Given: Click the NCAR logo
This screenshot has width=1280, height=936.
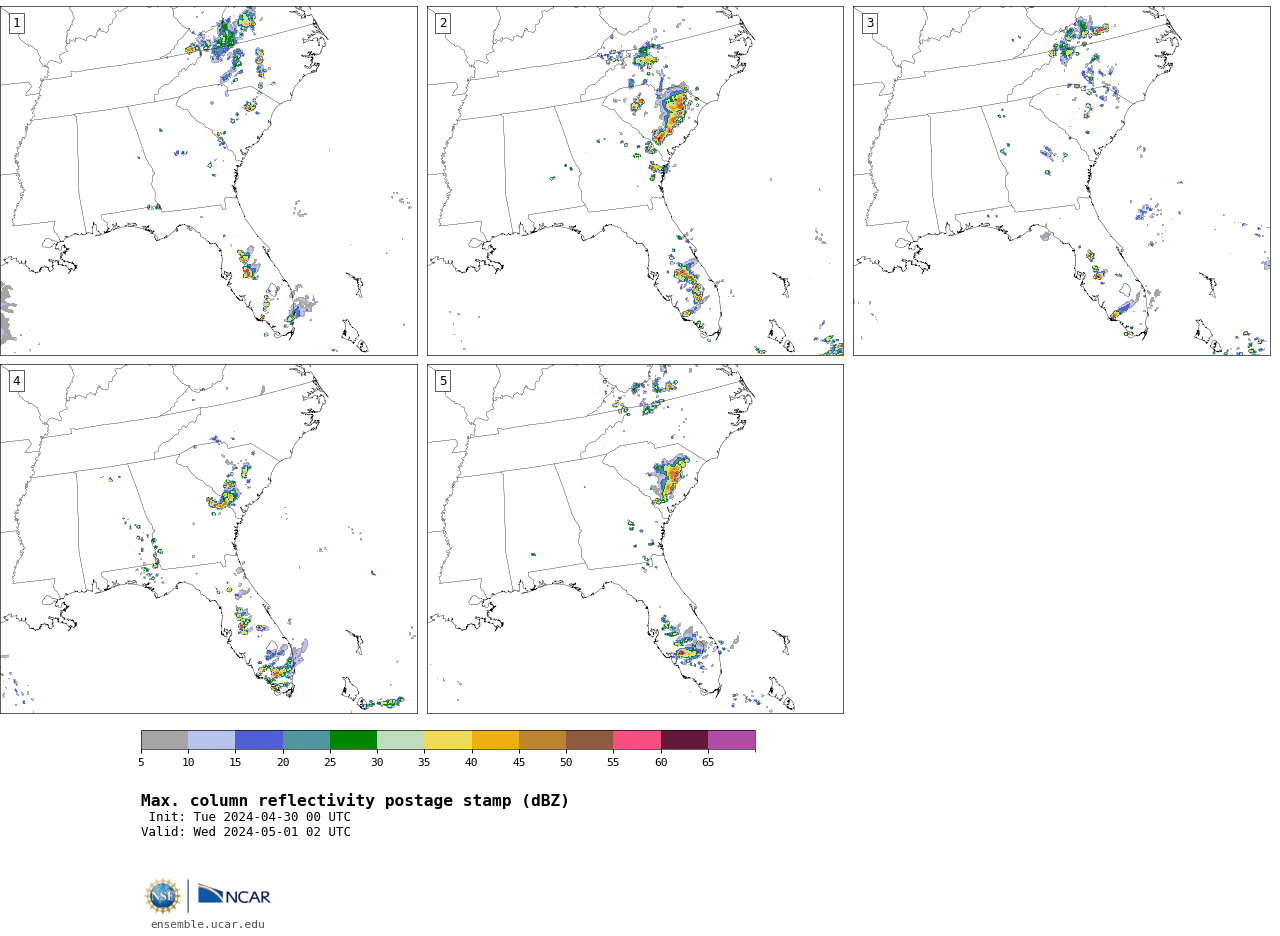Looking at the screenshot, I should click(x=234, y=896).
